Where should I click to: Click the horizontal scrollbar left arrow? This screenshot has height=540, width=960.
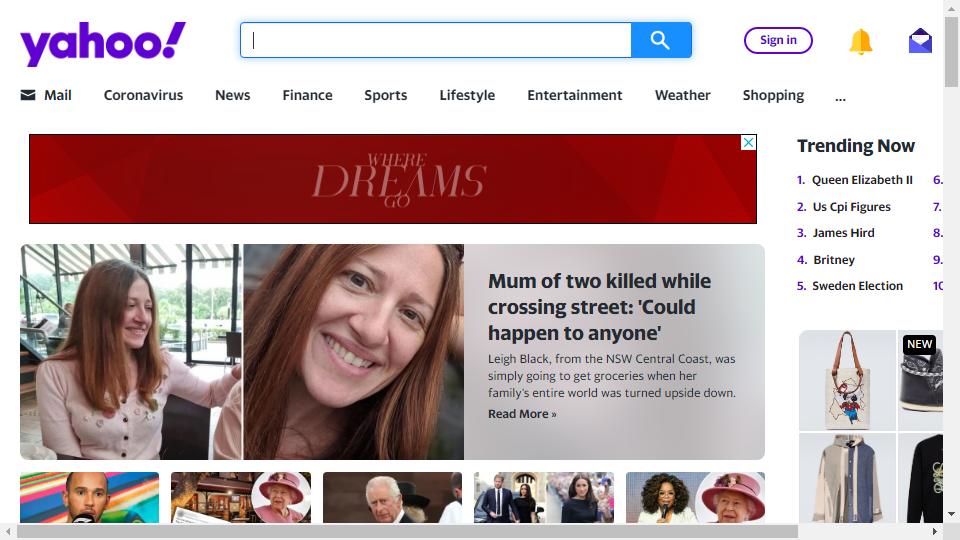[7, 531]
